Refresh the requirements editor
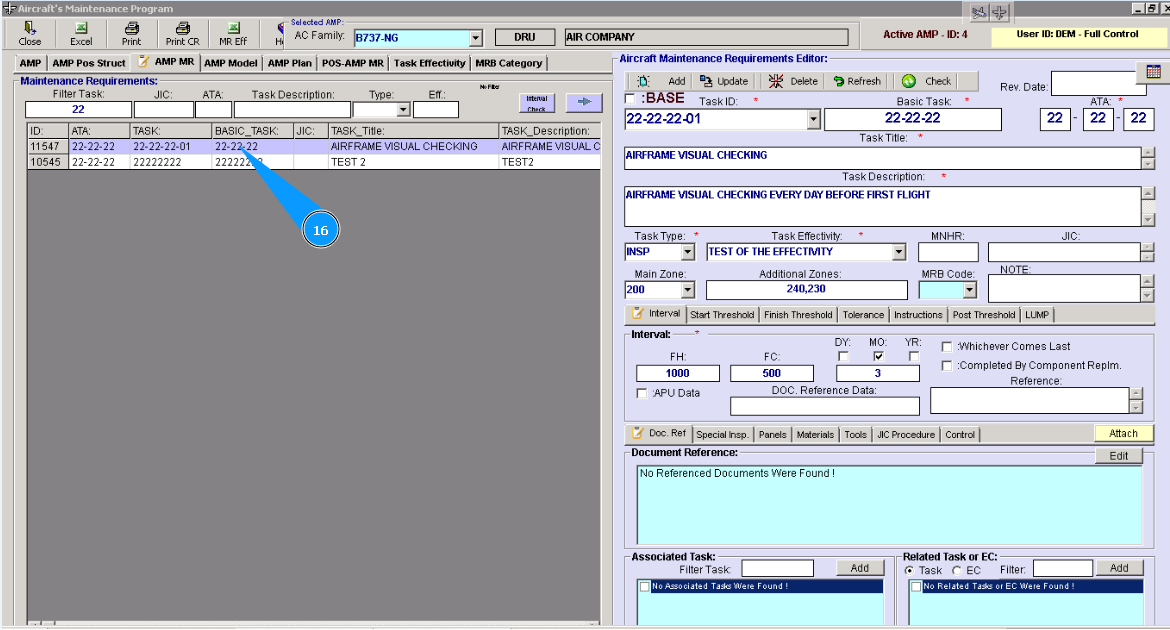1170x630 pixels. click(x=857, y=81)
